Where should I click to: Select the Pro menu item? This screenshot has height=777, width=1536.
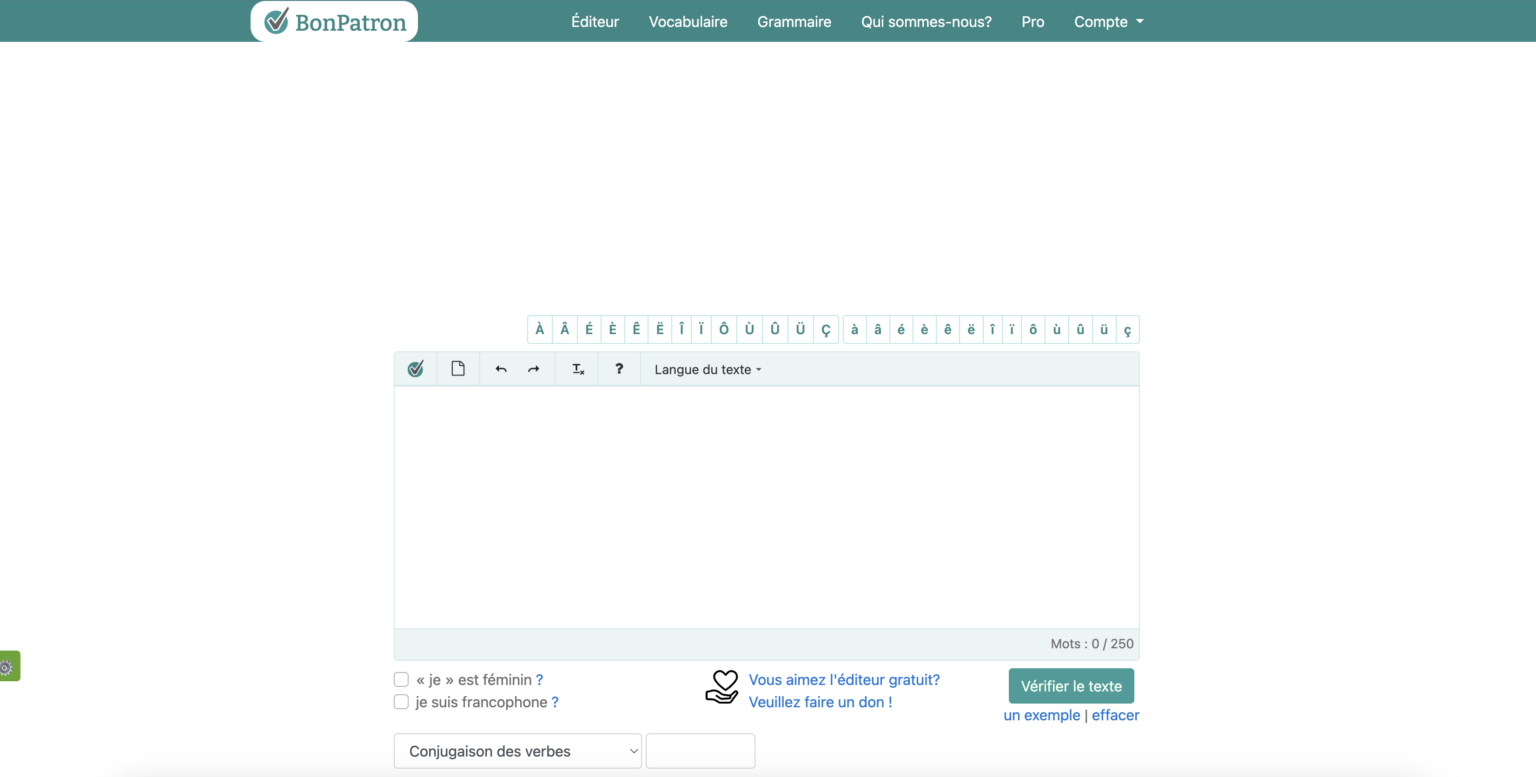click(1033, 21)
